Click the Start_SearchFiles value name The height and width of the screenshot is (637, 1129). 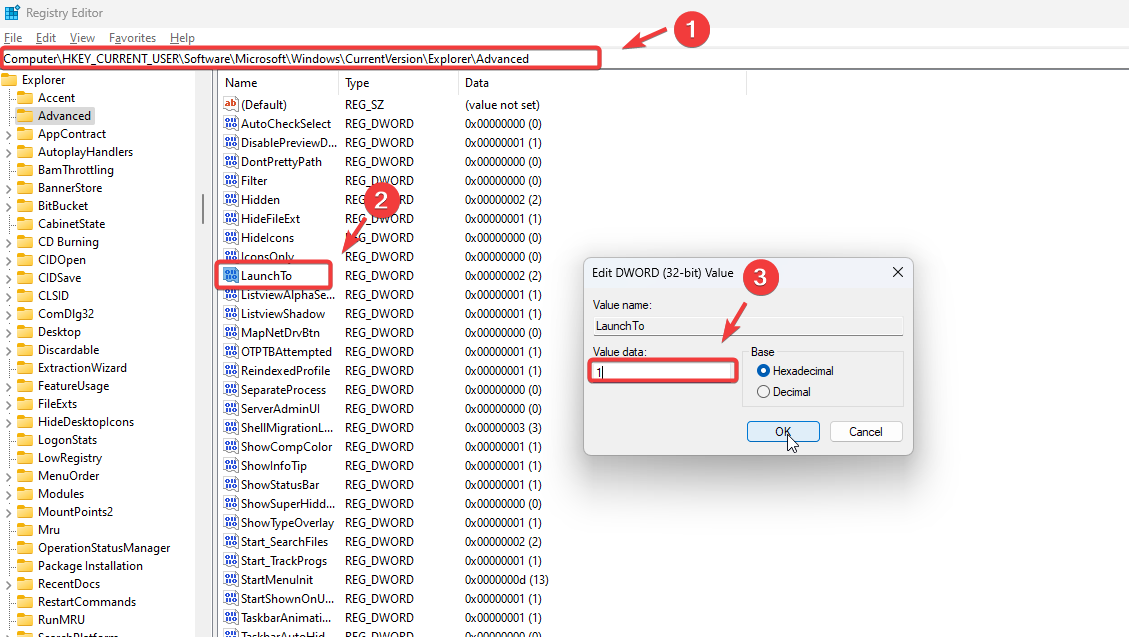[x=284, y=541]
